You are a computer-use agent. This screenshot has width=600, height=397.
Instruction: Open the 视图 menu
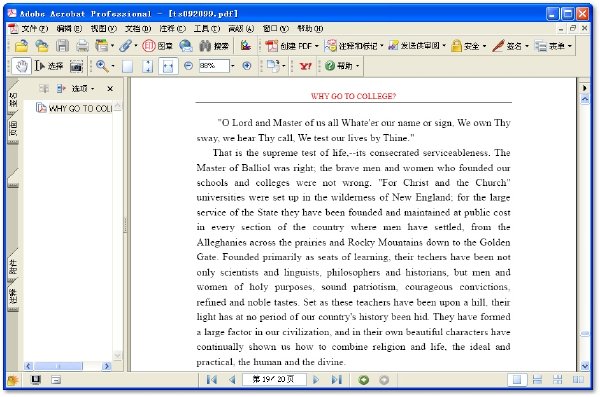coord(103,29)
